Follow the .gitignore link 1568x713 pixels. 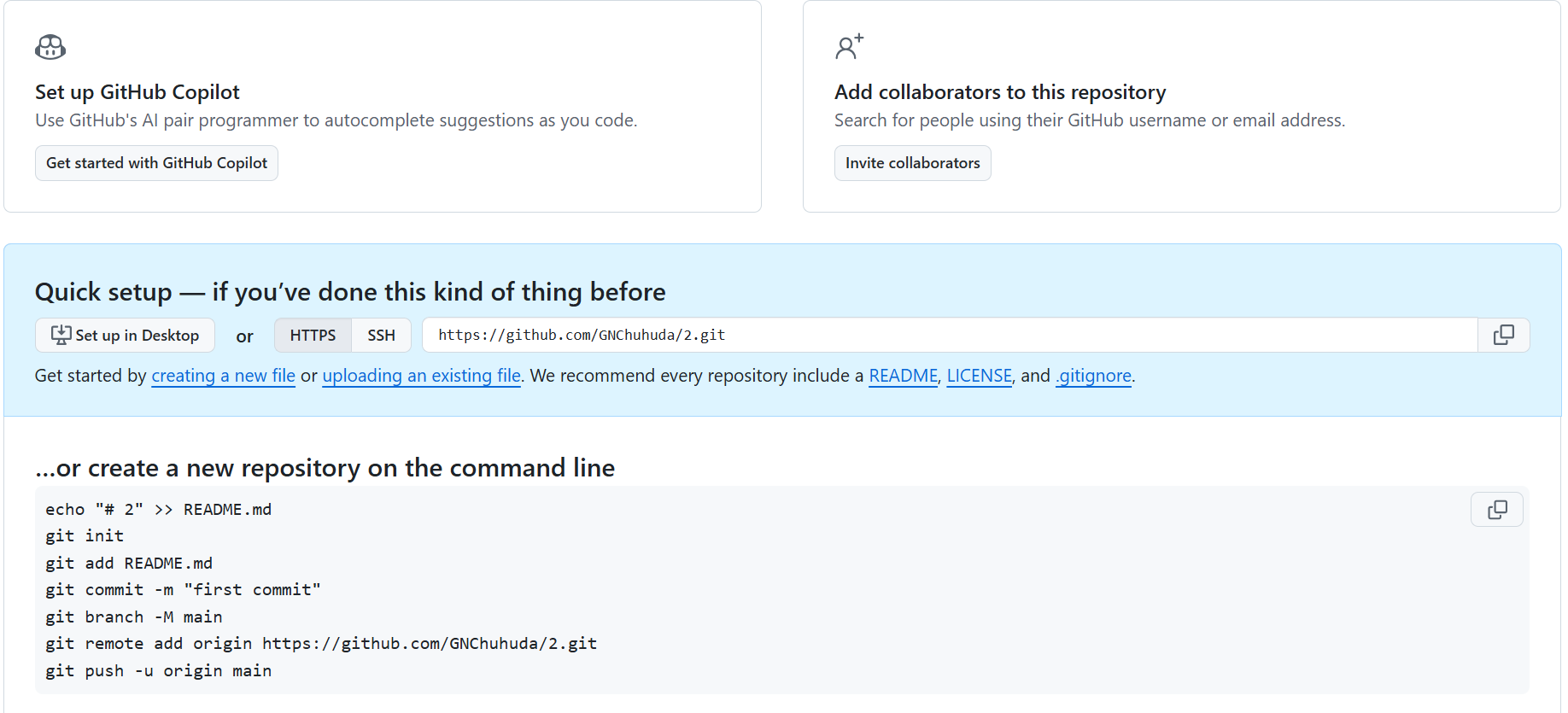click(x=1093, y=376)
